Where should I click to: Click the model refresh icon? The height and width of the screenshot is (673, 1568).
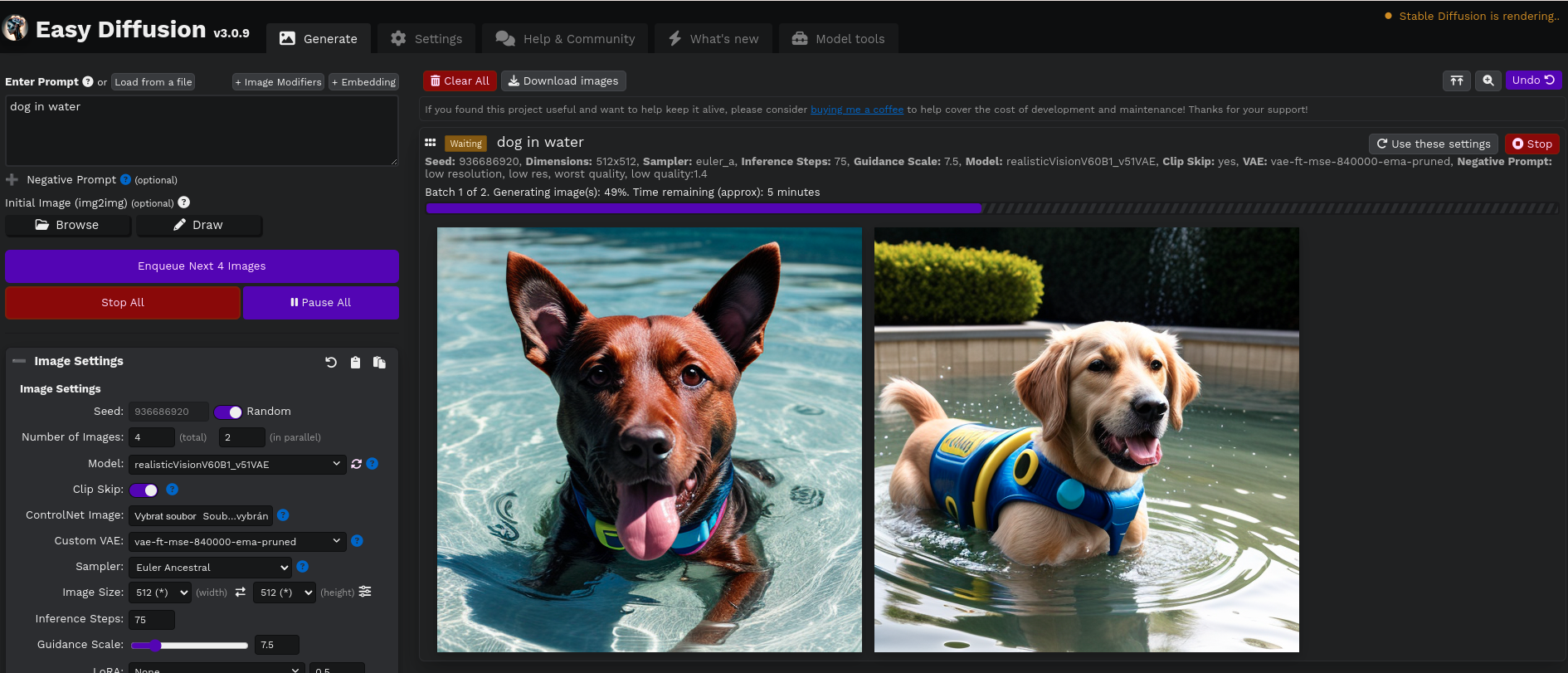pyautogui.click(x=357, y=464)
